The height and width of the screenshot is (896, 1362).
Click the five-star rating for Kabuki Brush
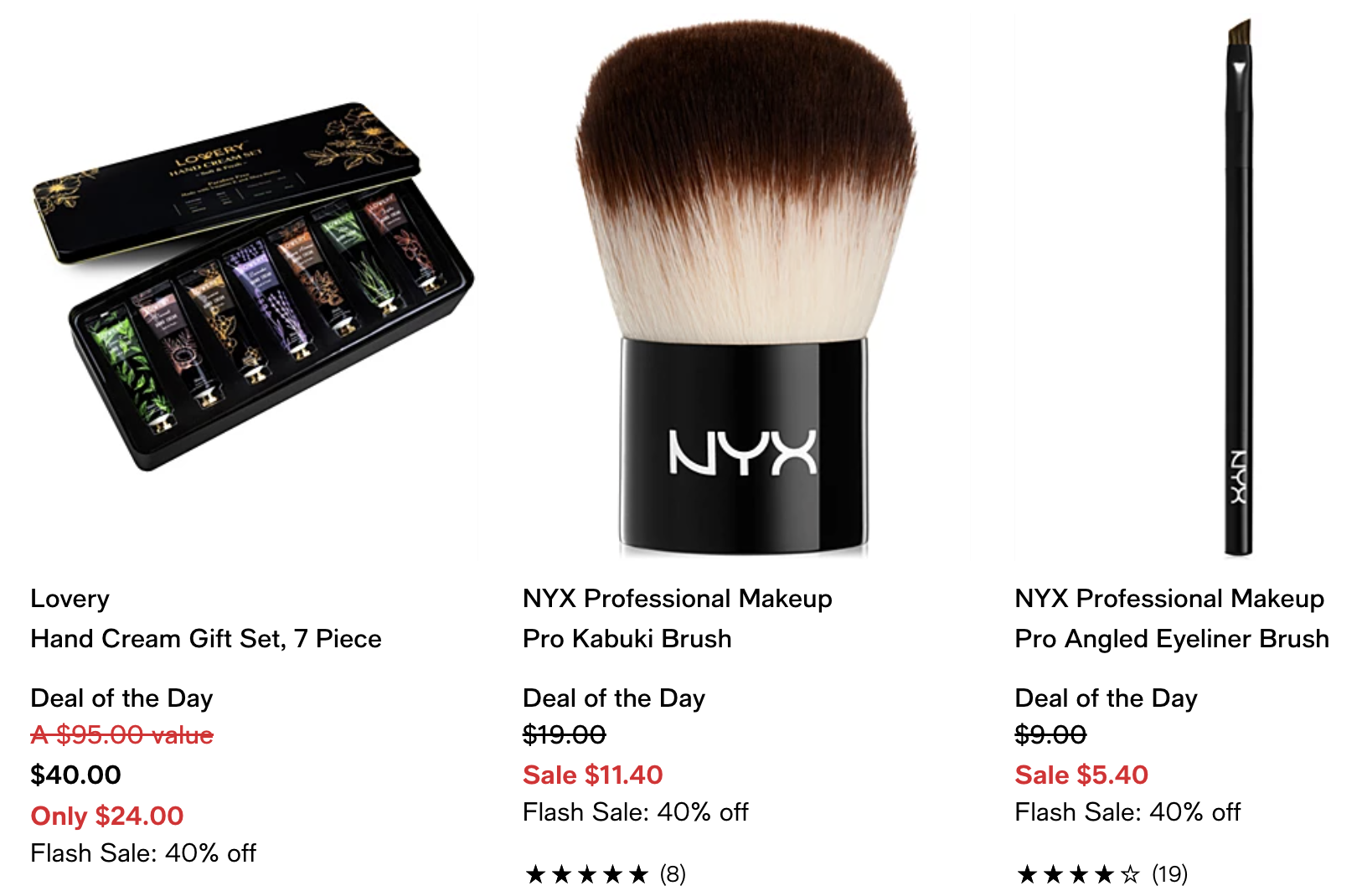pyautogui.click(x=587, y=874)
